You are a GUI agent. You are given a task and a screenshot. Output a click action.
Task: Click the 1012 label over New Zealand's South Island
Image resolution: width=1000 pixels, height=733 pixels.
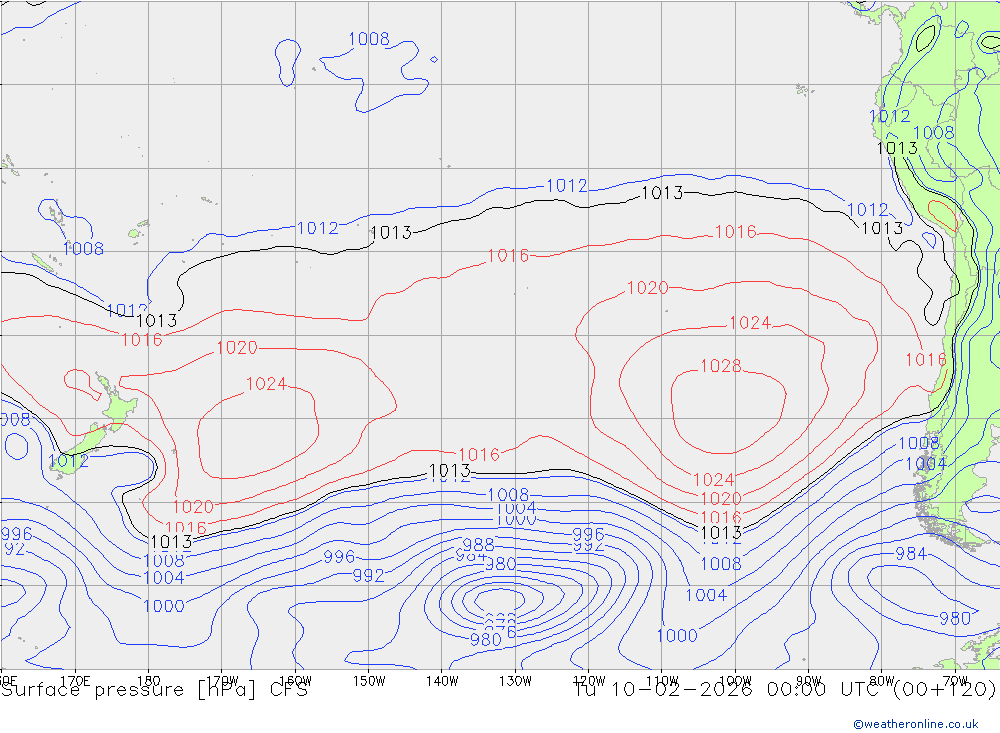(69, 461)
